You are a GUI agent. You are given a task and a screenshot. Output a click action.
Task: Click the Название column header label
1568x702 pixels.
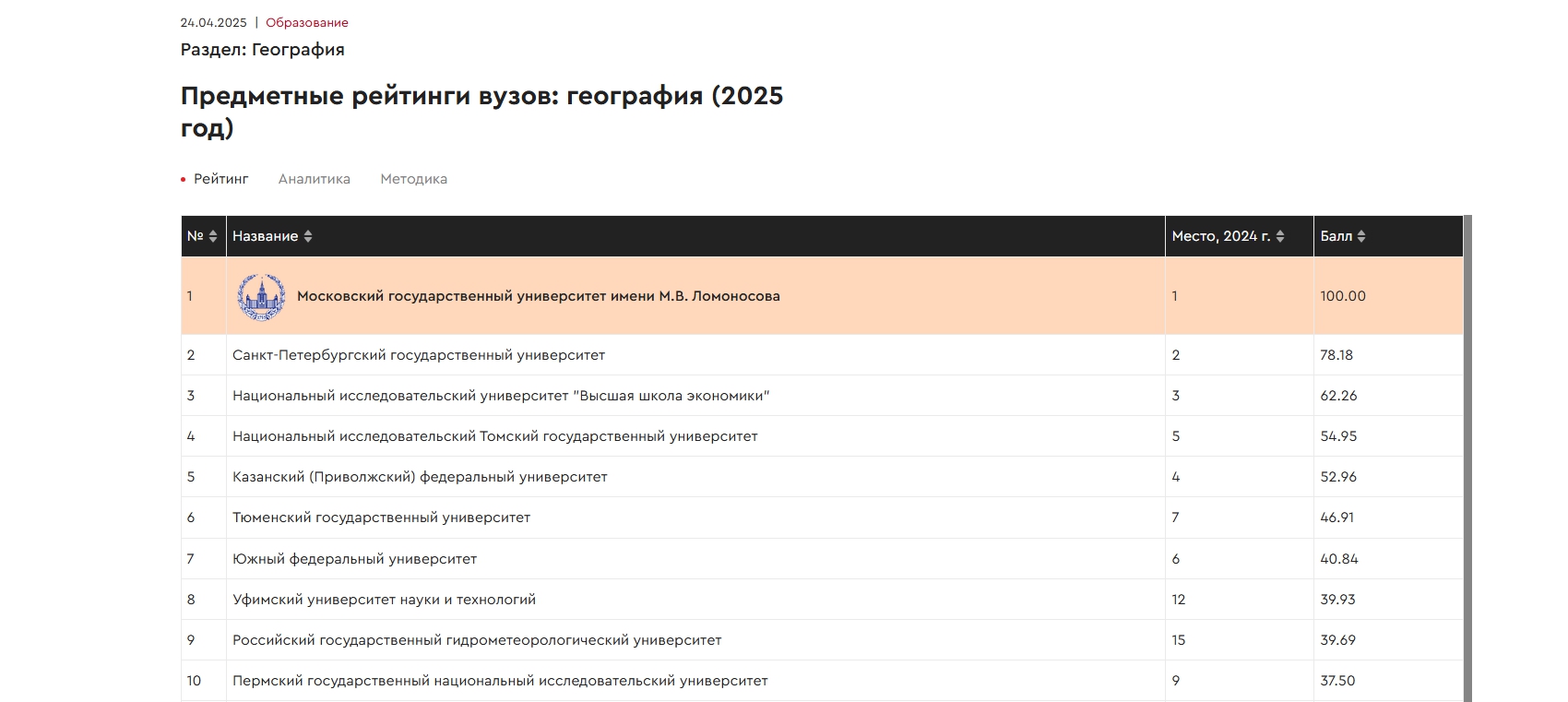[266, 236]
